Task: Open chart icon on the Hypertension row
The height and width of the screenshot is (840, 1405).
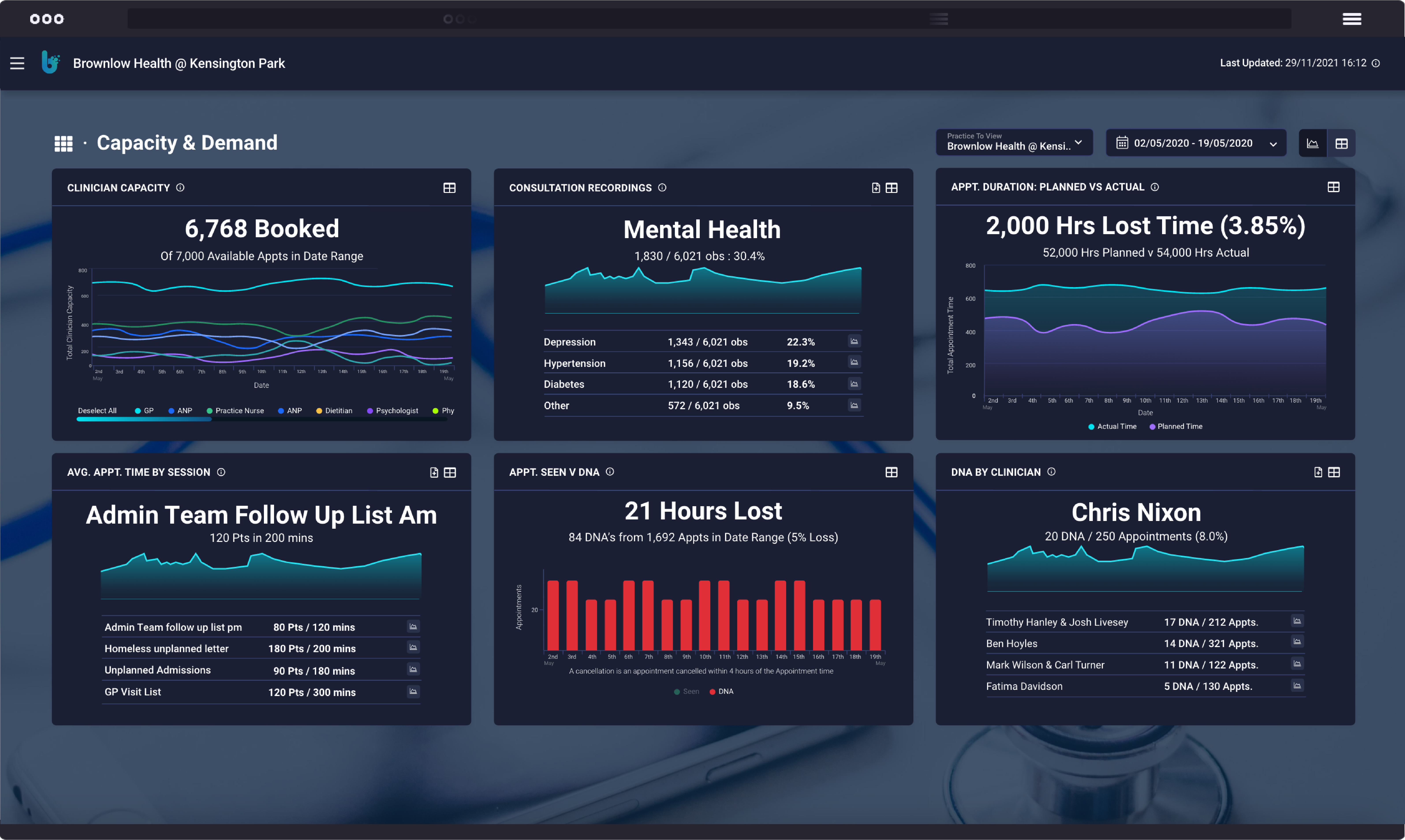Action: pos(855,362)
